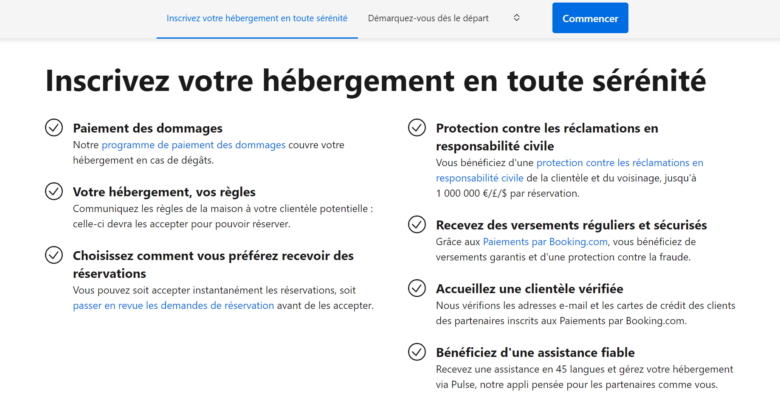
Task: Click 'Recevez des versements réguliers et sécurisés' heading
Action: 571,225
